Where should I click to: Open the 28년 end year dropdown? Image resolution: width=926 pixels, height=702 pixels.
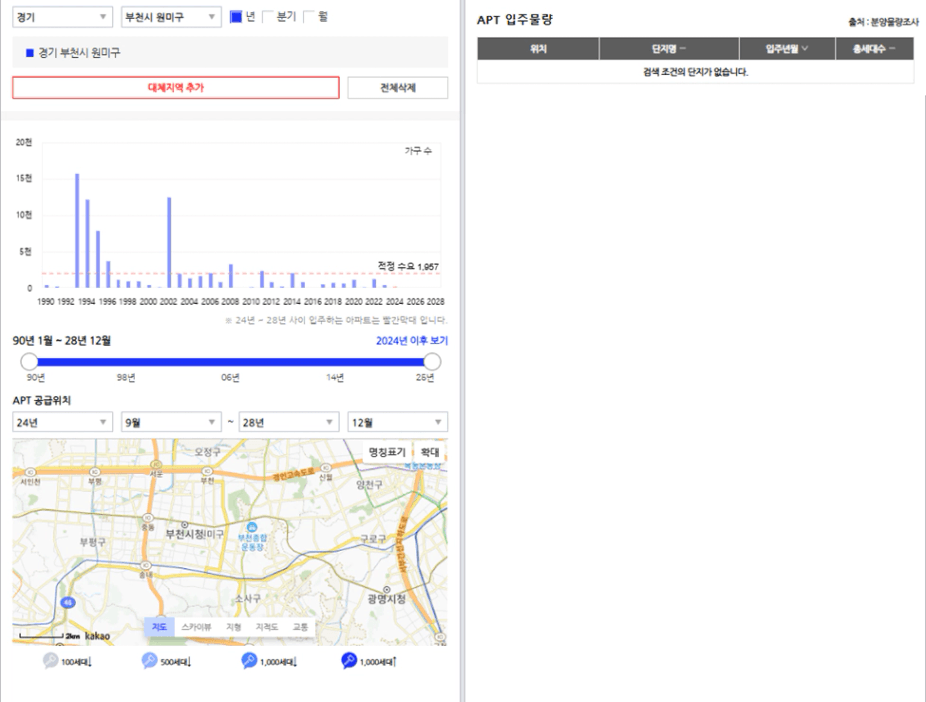point(289,422)
